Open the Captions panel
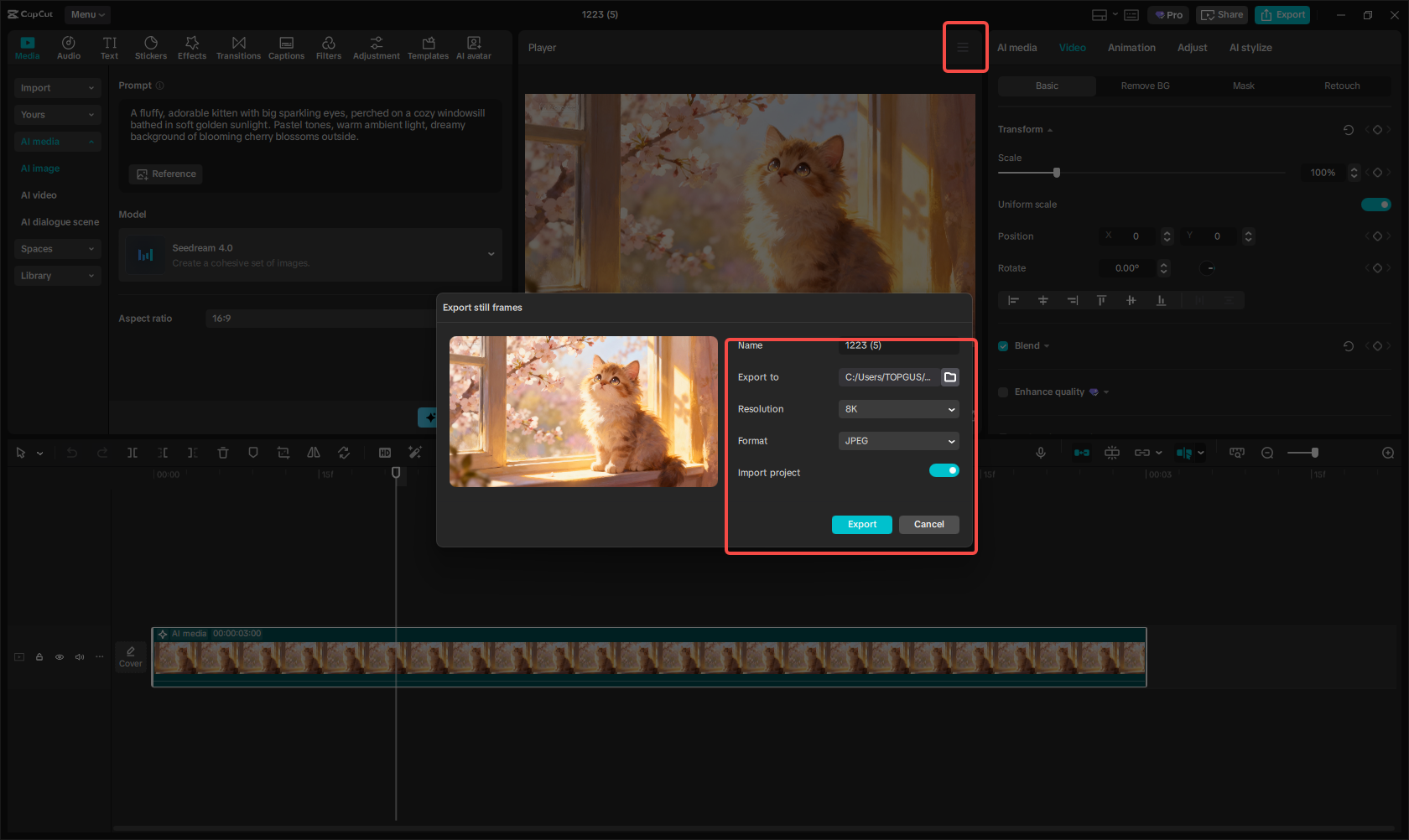The width and height of the screenshot is (1409, 840). 286,46
